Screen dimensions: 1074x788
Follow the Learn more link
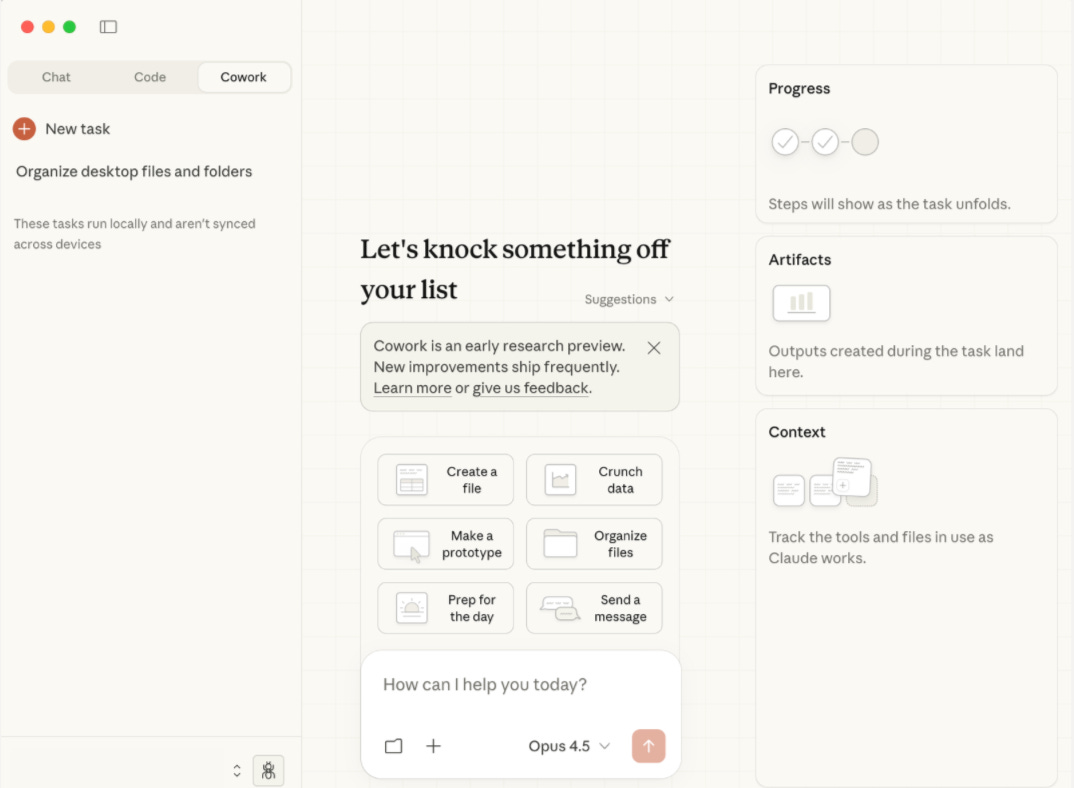412,388
